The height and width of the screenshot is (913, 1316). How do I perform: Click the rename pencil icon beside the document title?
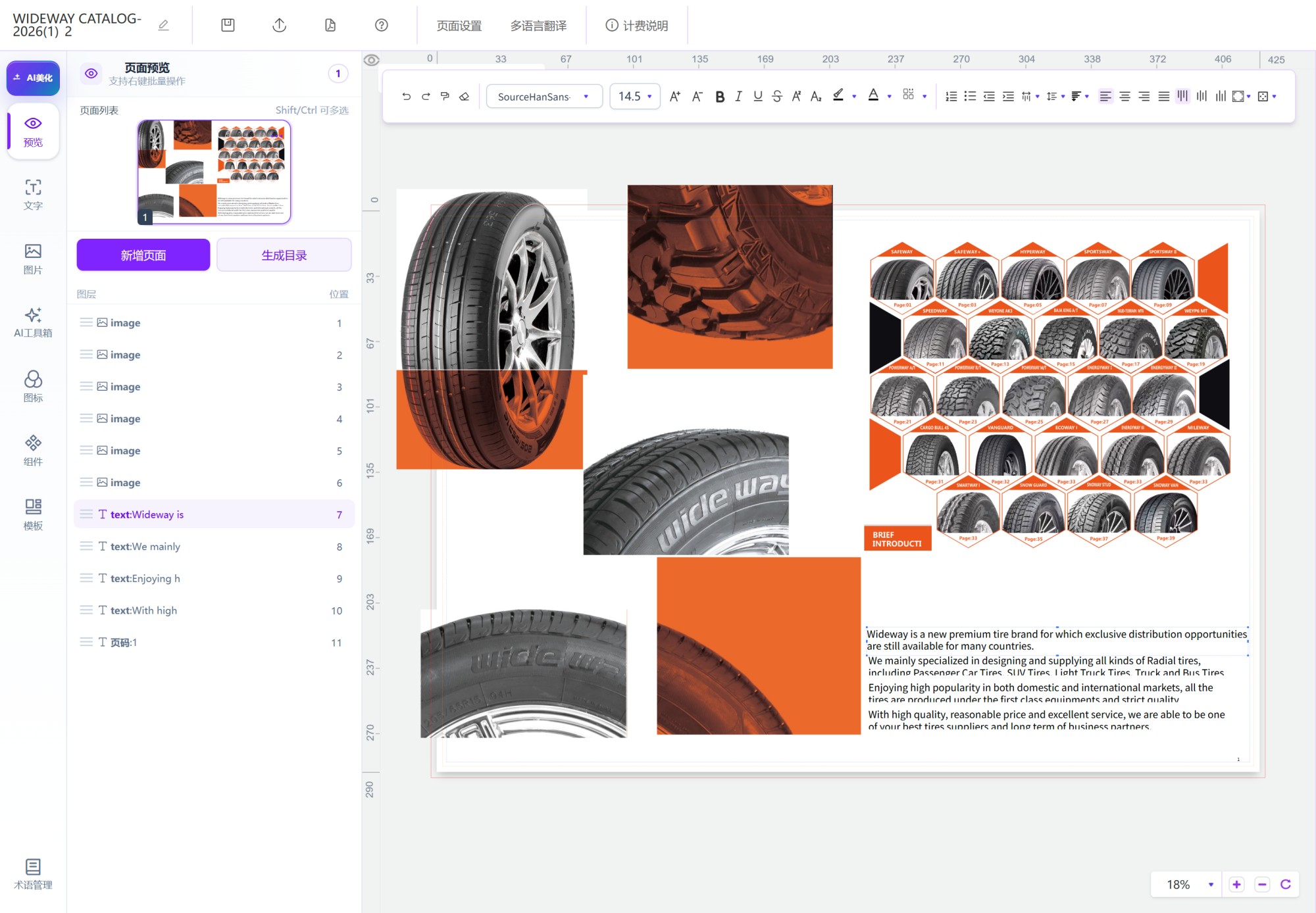click(163, 25)
